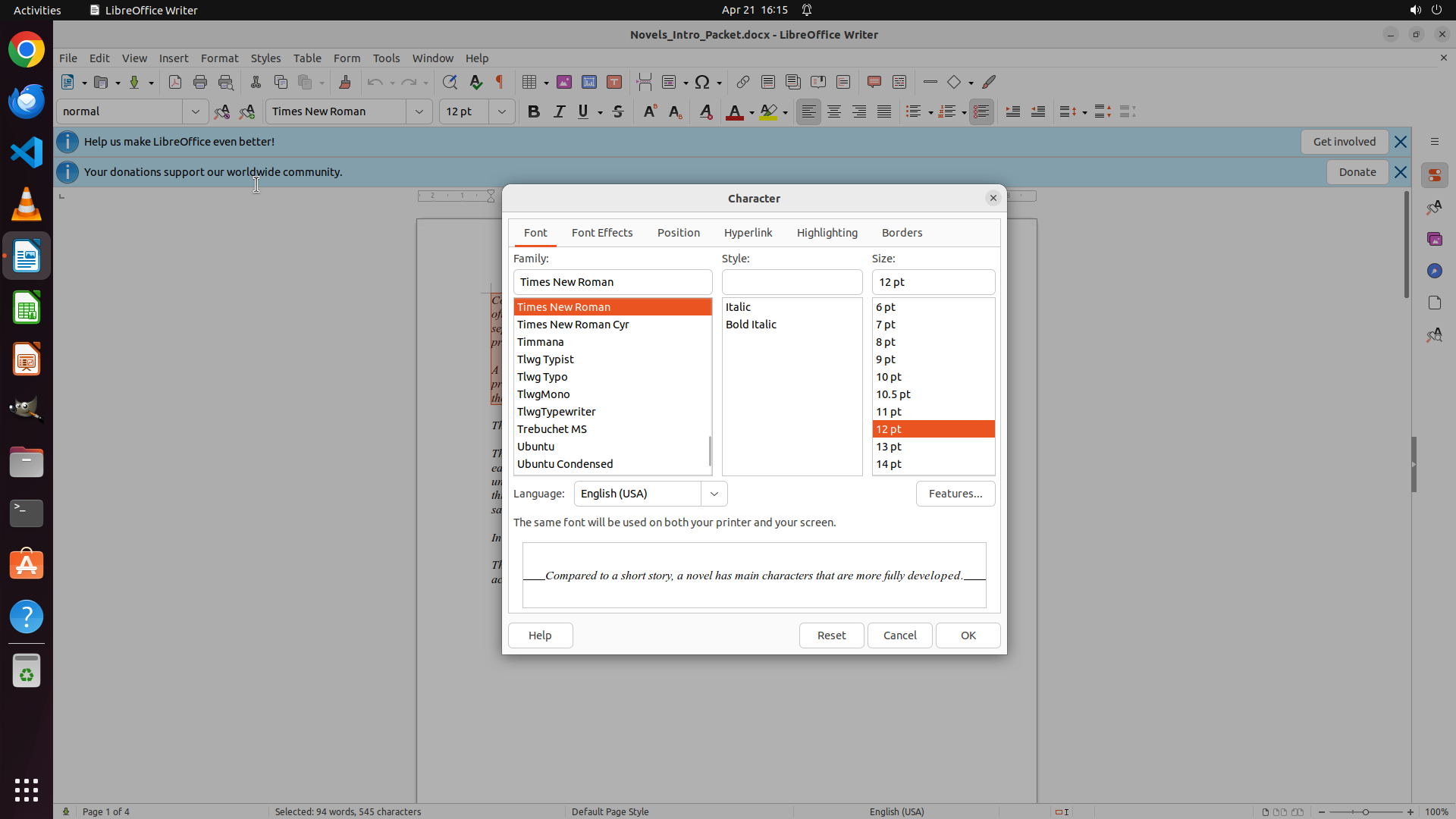Toggle Italic formatting in toolbar

[559, 111]
